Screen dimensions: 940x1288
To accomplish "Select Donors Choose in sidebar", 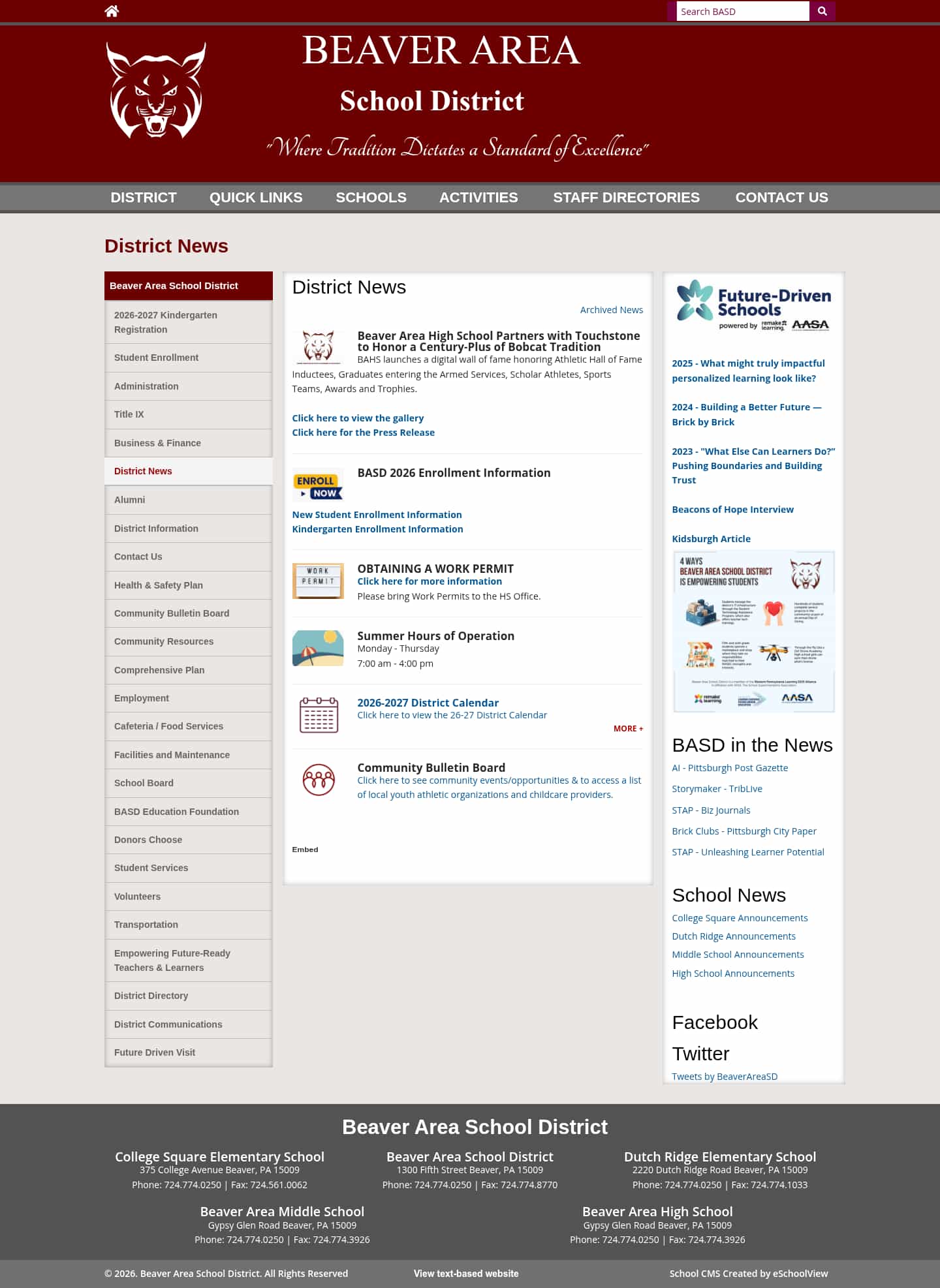I will (x=189, y=840).
